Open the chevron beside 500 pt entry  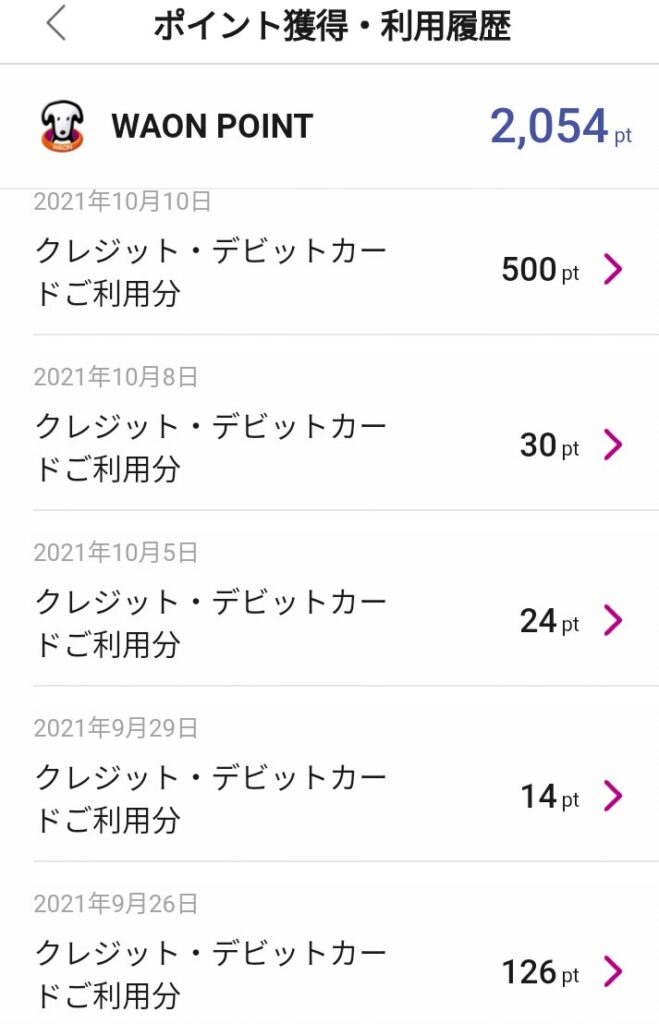(x=613, y=269)
